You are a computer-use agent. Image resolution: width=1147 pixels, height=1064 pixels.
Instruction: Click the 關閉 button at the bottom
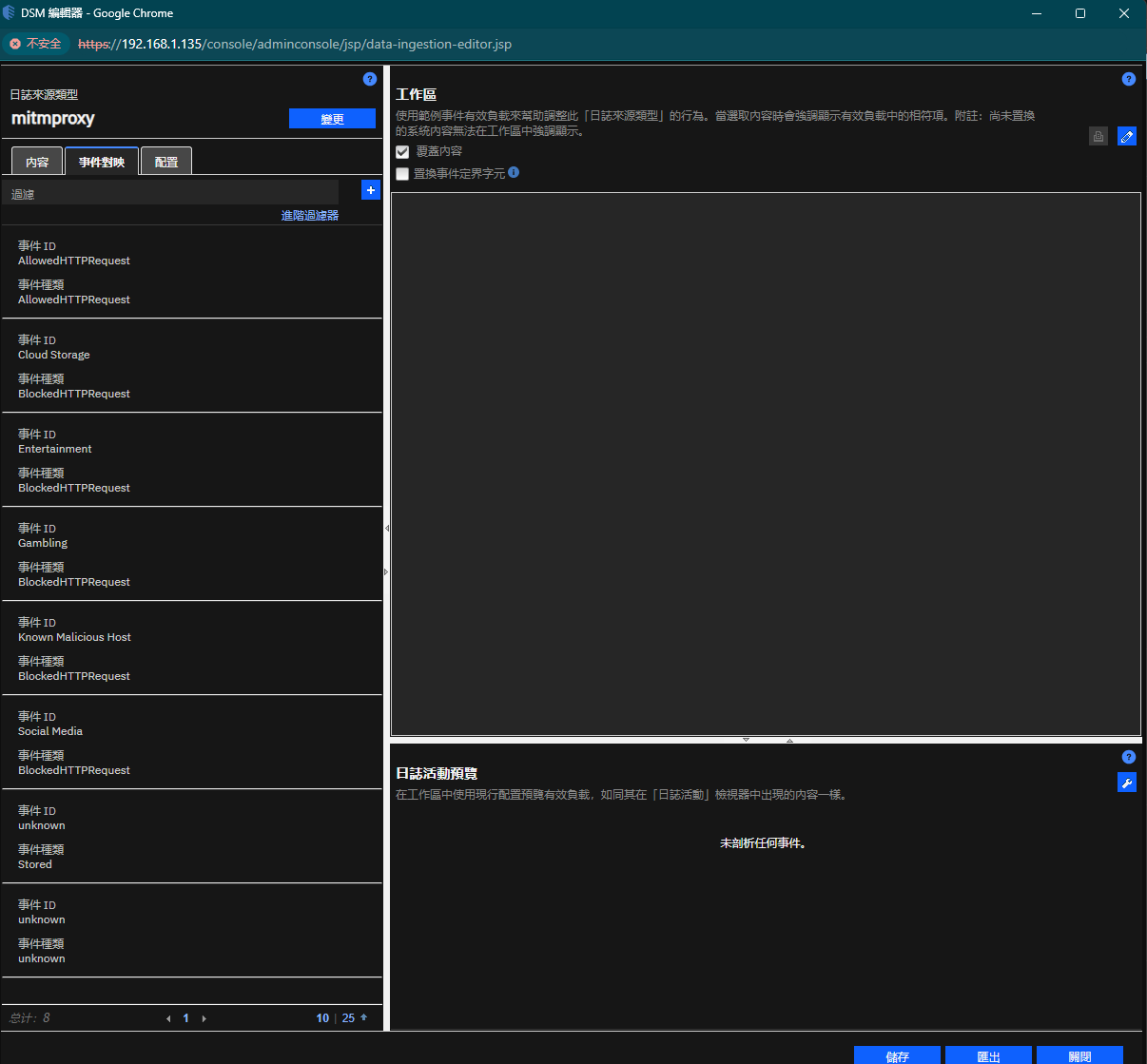(x=1079, y=1055)
